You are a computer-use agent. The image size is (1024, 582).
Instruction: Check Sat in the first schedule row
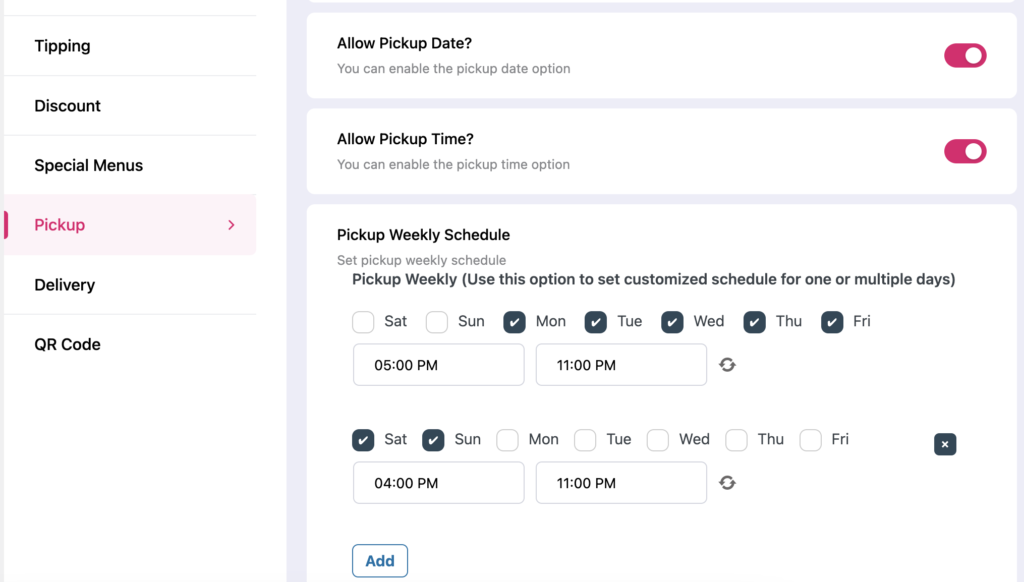[x=363, y=322]
